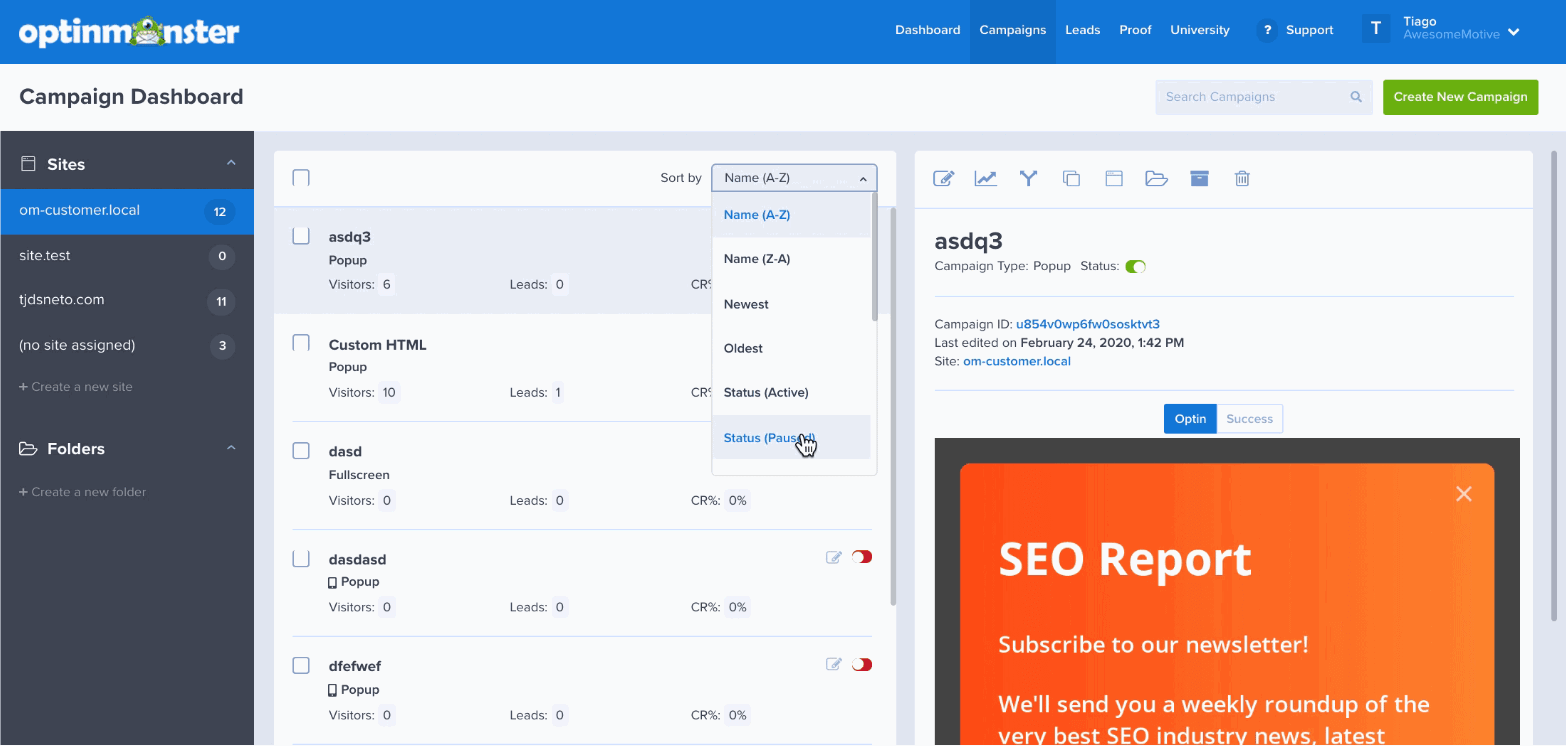The height and width of the screenshot is (746, 1566).
Task: Check the checkbox beside Custom HTML
Action: click(301, 342)
